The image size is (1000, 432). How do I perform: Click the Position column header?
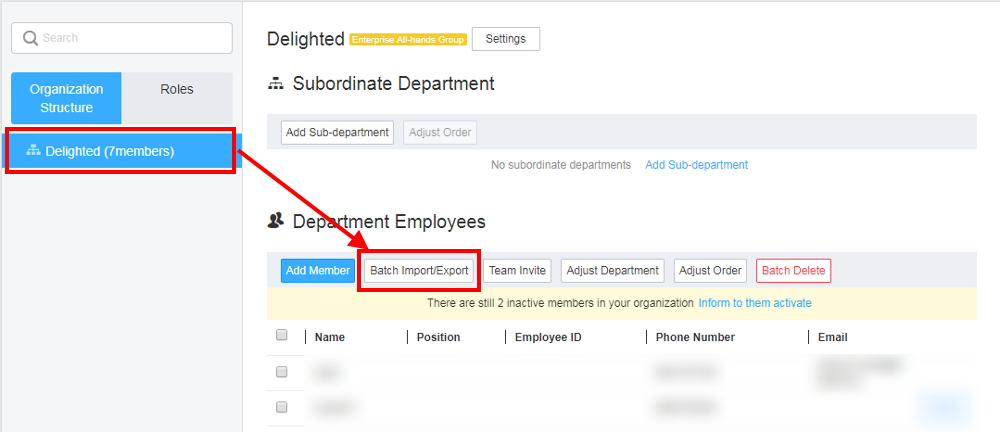(x=438, y=337)
